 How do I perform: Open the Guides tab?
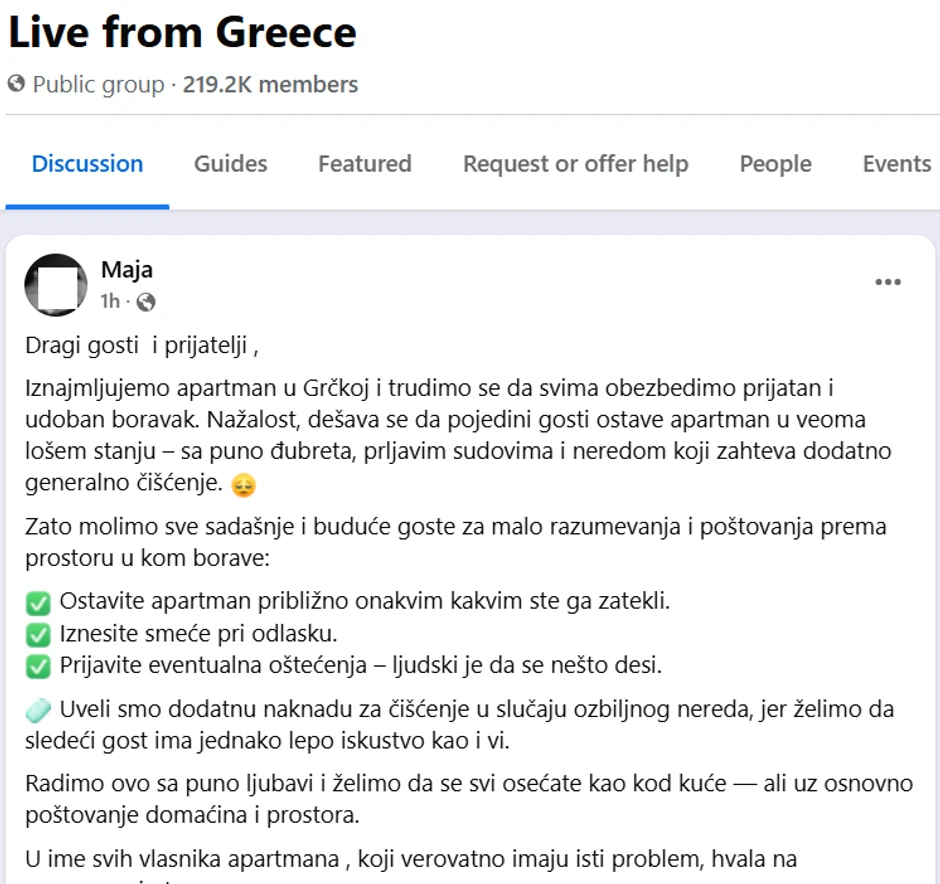click(x=230, y=164)
